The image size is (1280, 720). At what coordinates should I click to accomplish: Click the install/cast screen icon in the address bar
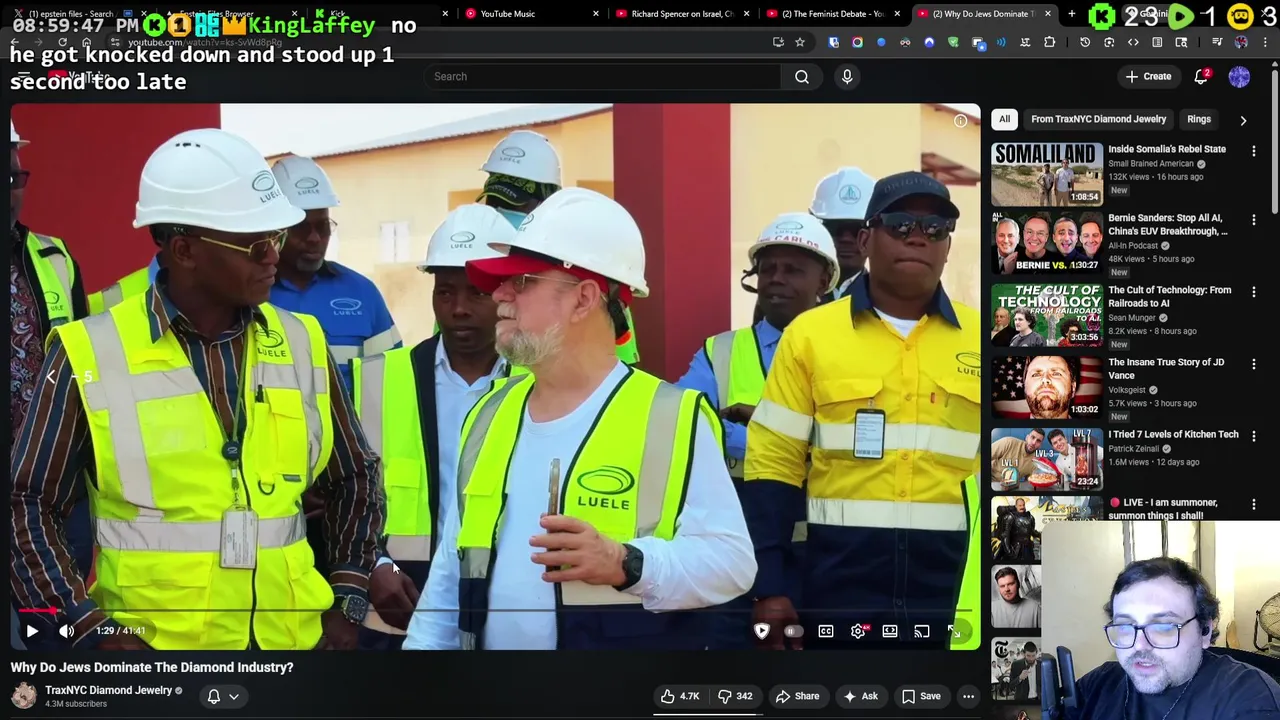(778, 42)
